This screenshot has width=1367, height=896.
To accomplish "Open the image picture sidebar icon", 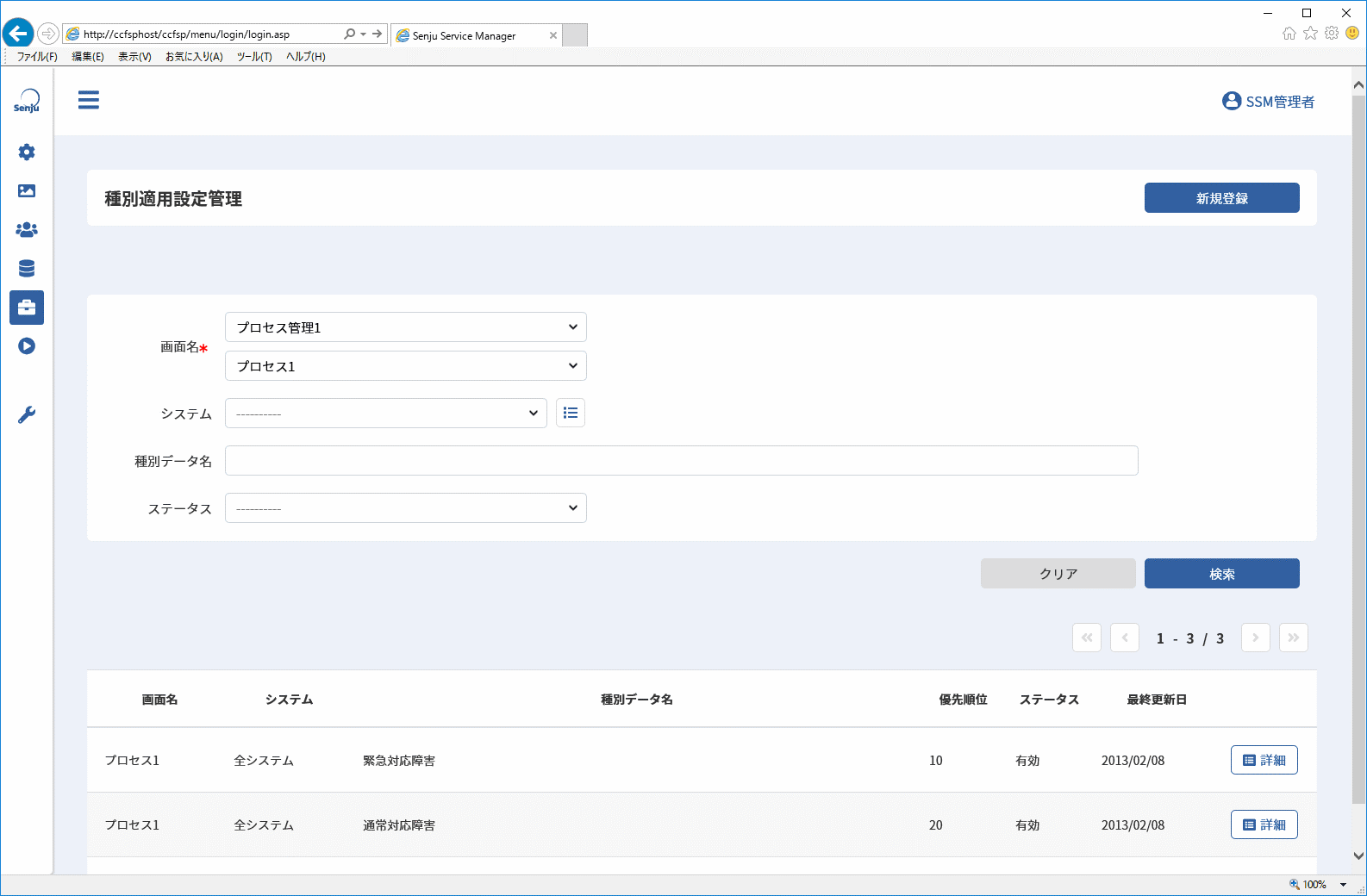I will click(x=27, y=191).
